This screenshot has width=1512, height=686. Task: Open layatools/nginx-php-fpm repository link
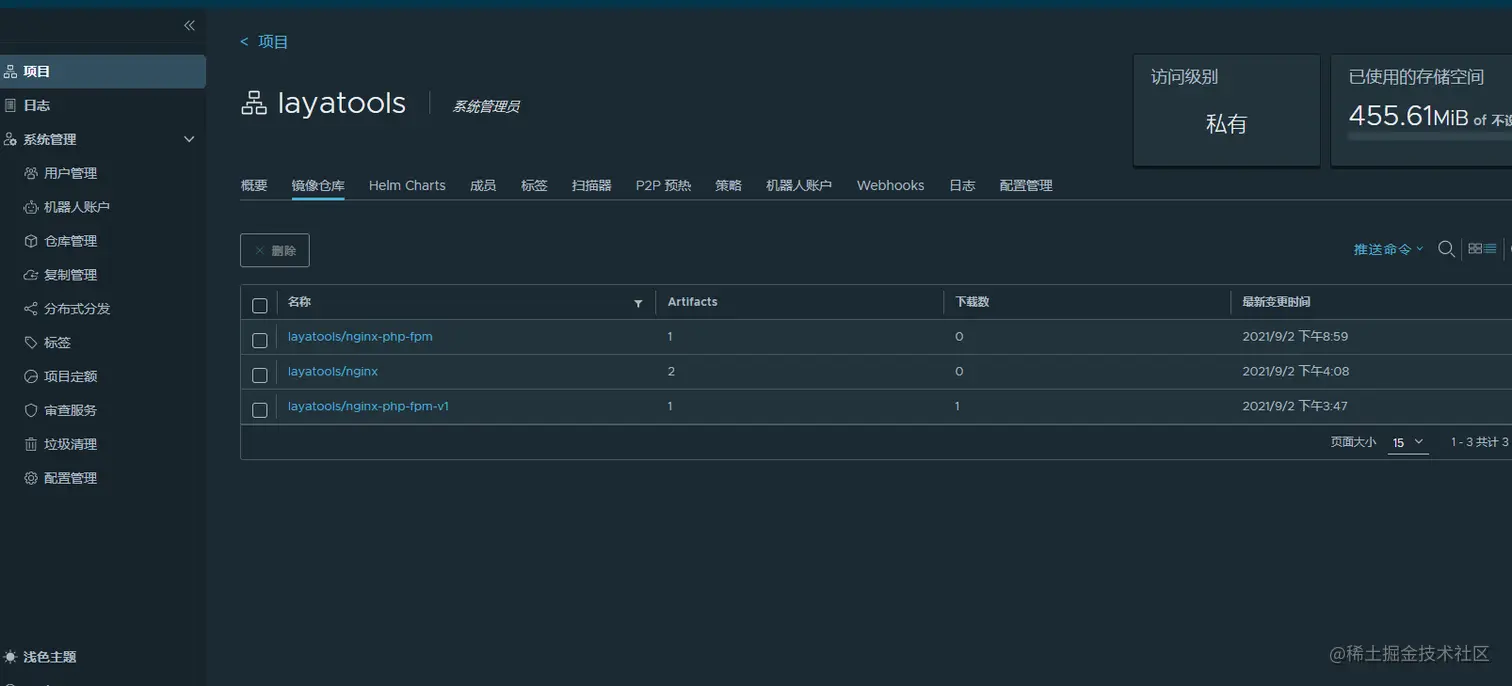point(360,337)
